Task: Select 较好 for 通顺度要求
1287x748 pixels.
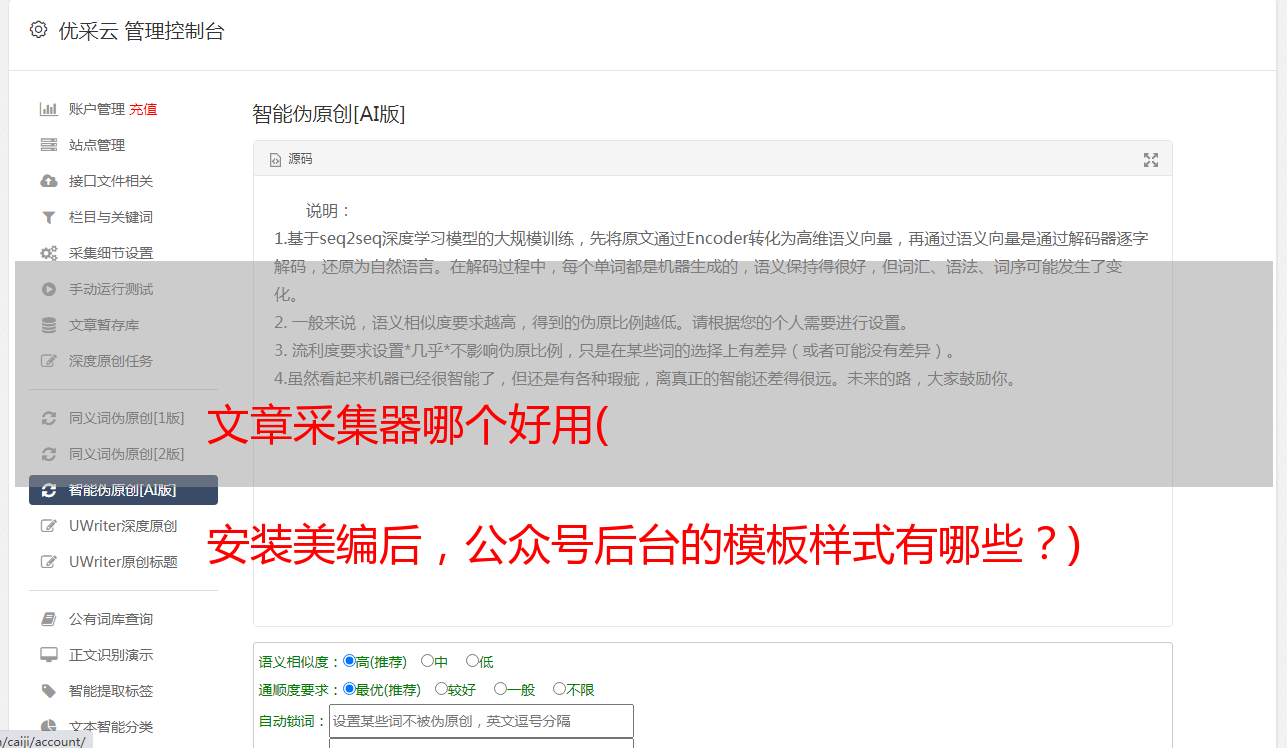Action: [441, 689]
